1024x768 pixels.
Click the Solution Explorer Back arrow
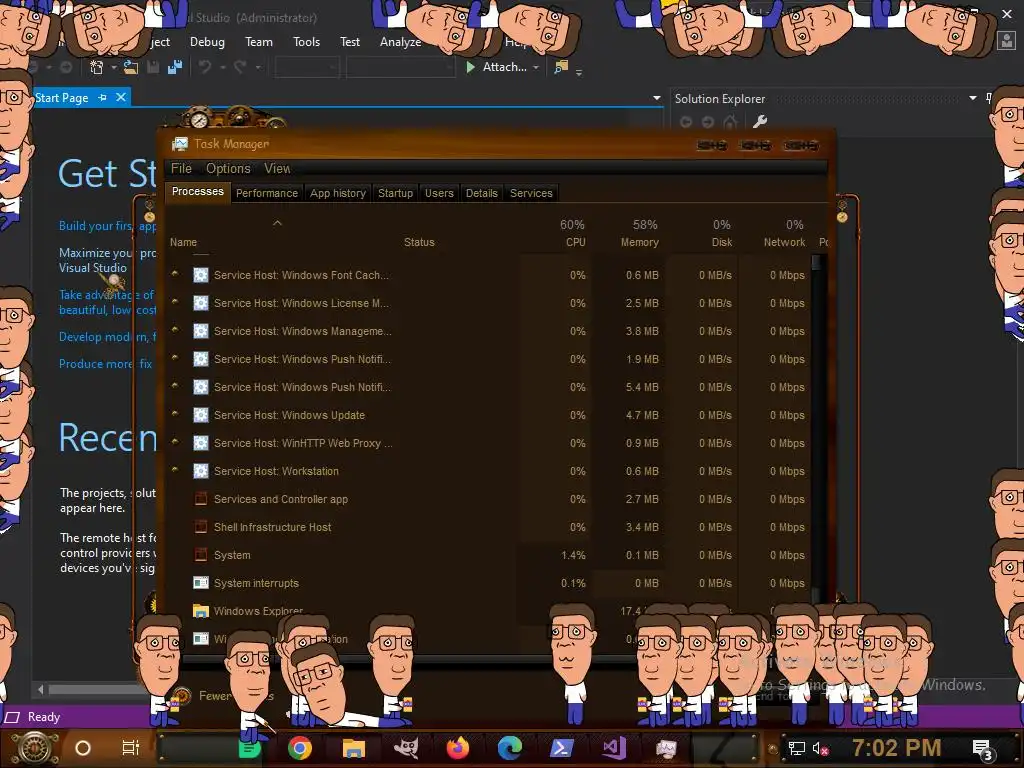point(686,121)
